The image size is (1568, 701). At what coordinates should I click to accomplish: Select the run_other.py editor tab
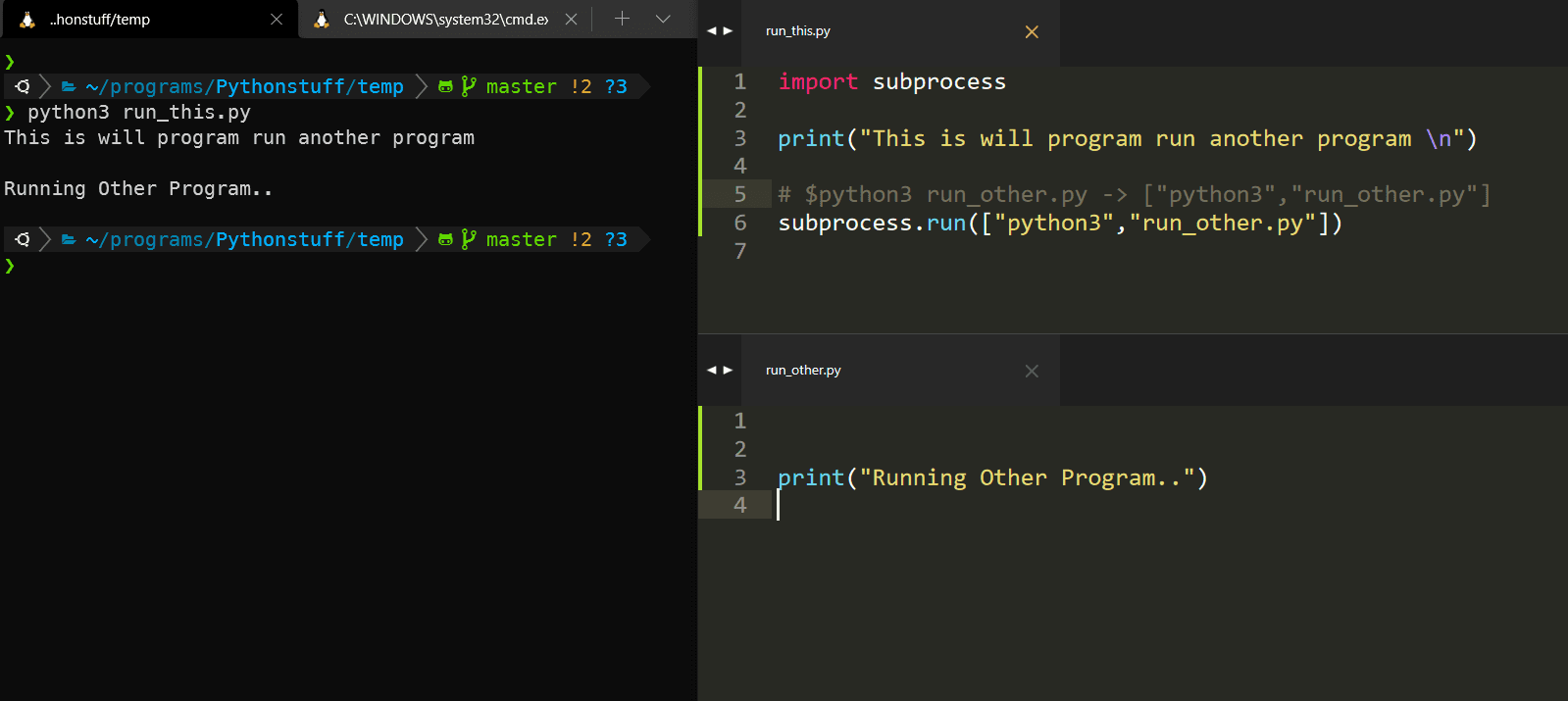point(803,371)
